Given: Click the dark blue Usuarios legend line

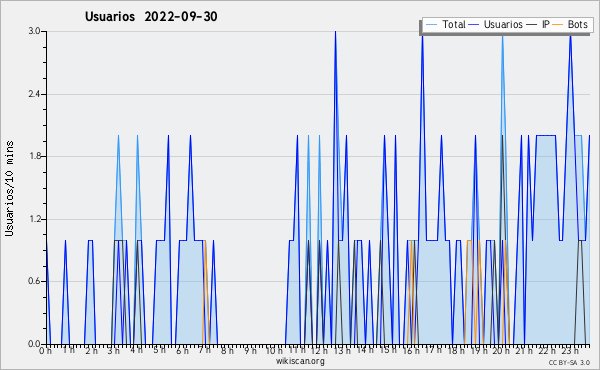Looking at the screenshot, I should point(474,25).
